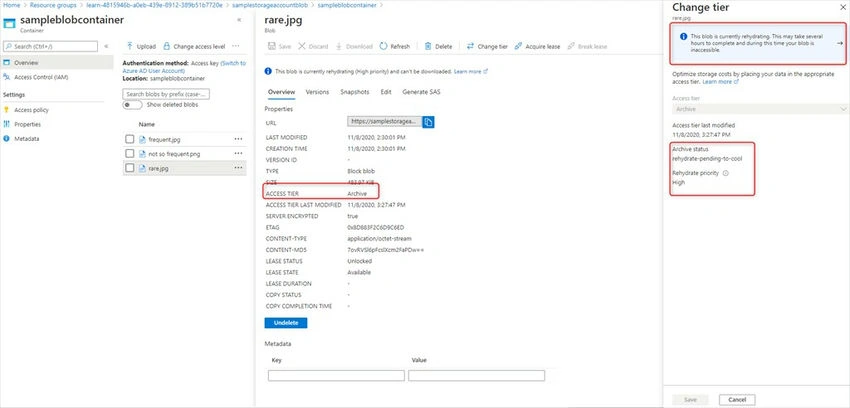Click Cancel in Change tier panel
850x408 pixels.
737,400
